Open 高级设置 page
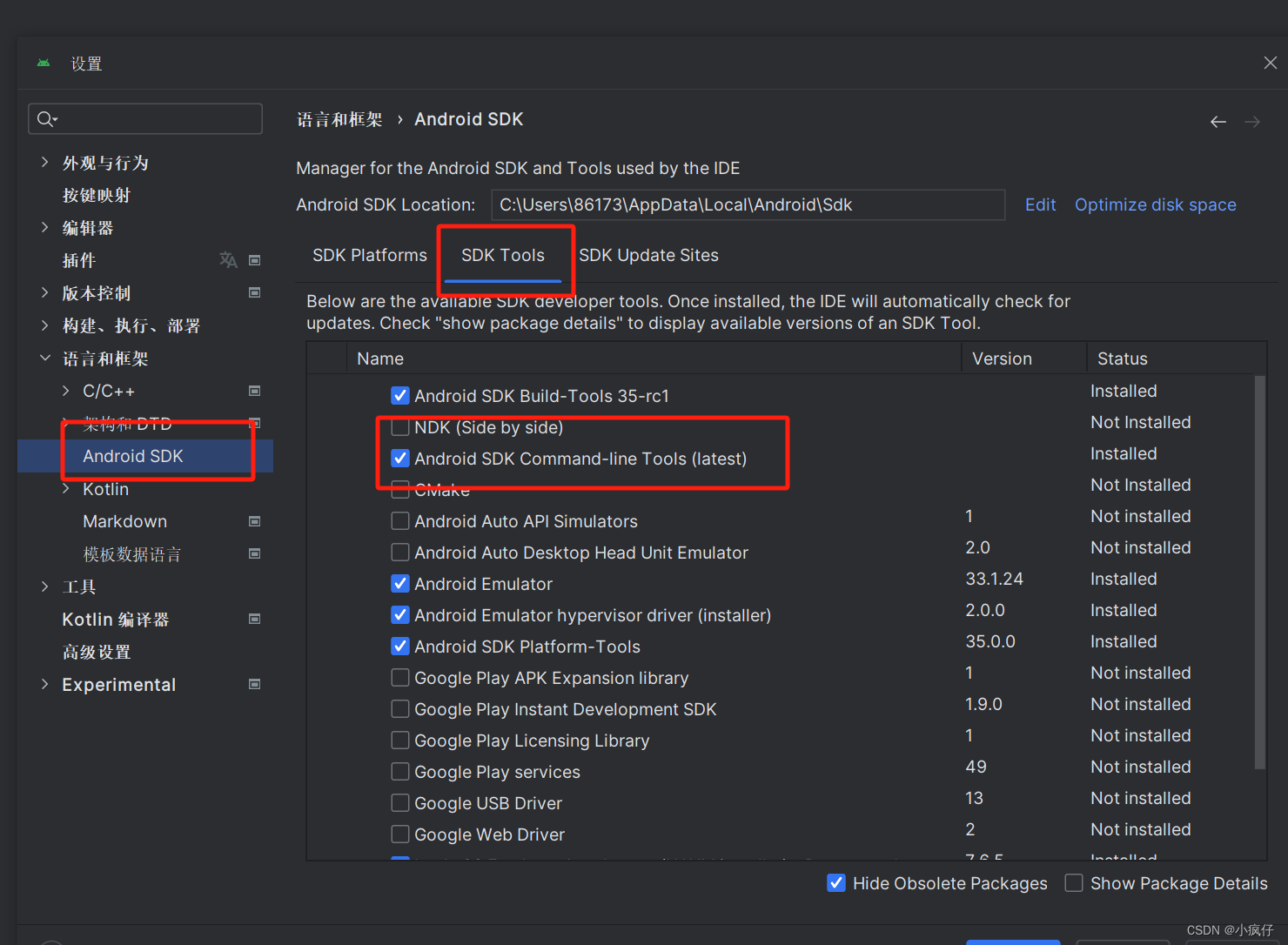This screenshot has height=945, width=1288. pos(97,652)
